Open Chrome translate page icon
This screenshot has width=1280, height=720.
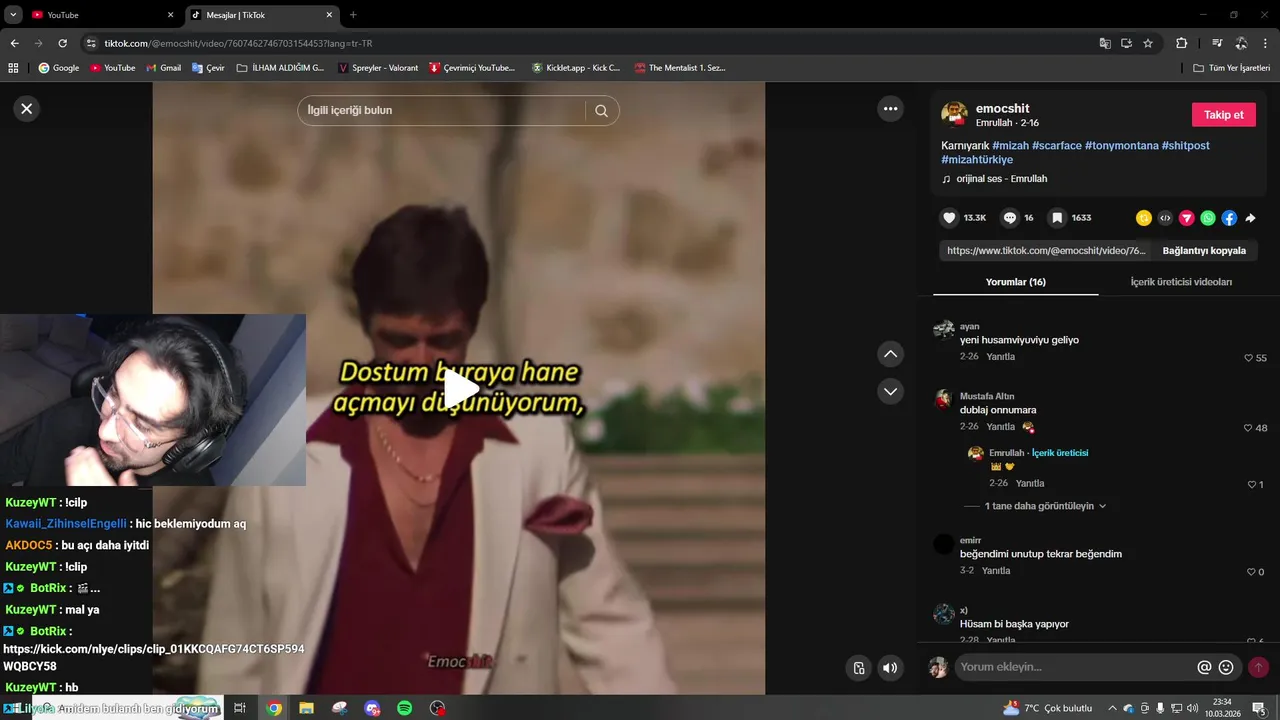tap(1105, 43)
